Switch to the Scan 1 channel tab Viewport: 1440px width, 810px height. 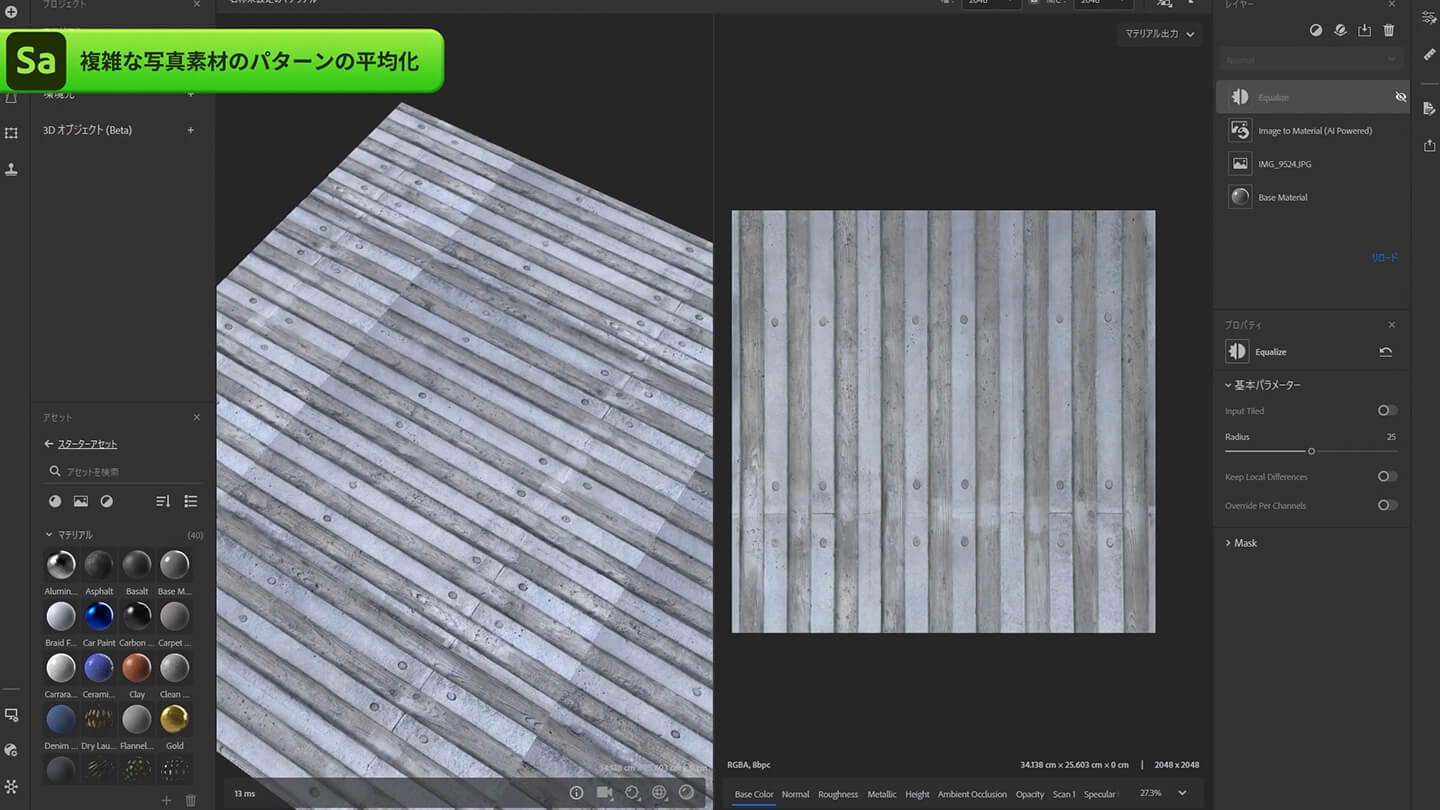click(1064, 794)
